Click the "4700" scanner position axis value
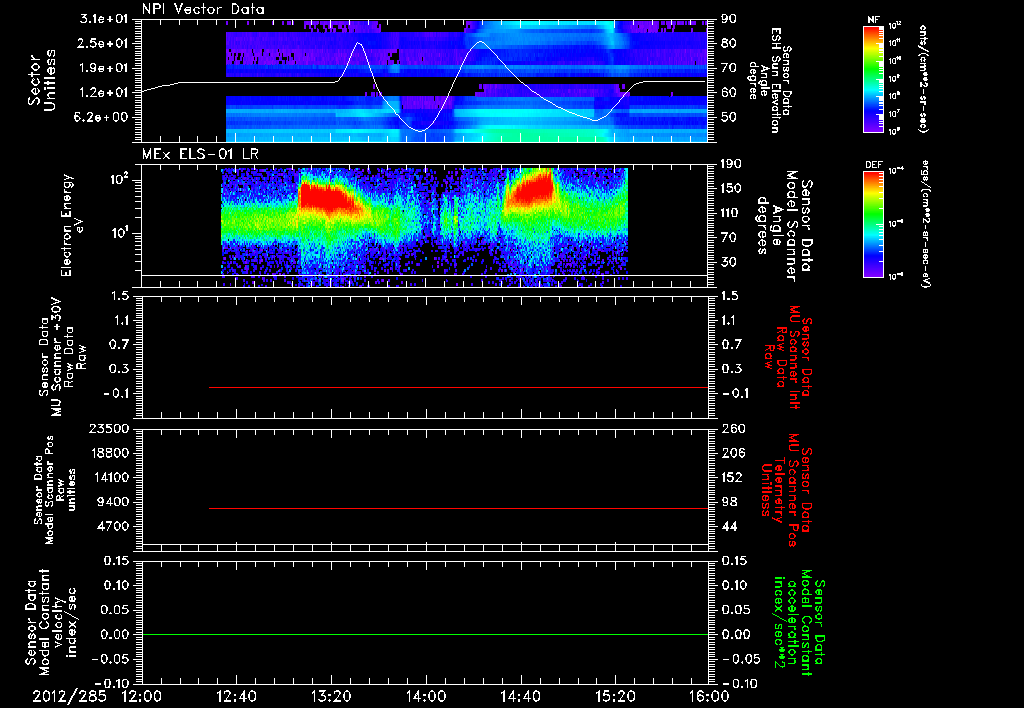The width and height of the screenshot is (1024, 708). (113, 526)
